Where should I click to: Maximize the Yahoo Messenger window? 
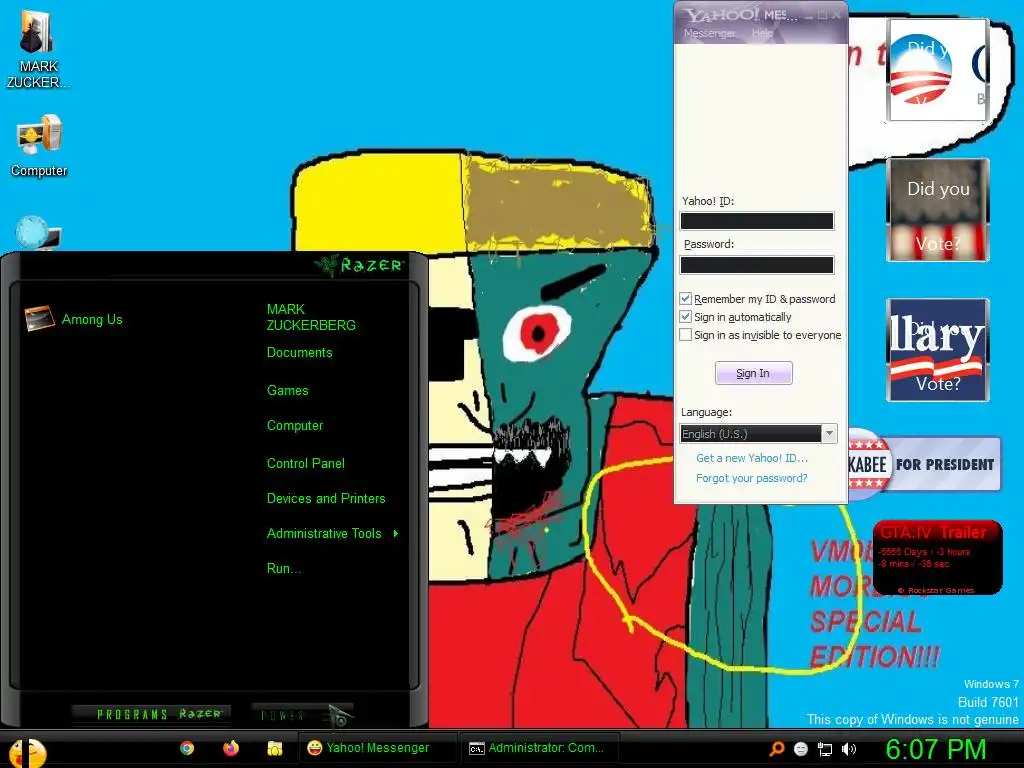click(x=823, y=16)
